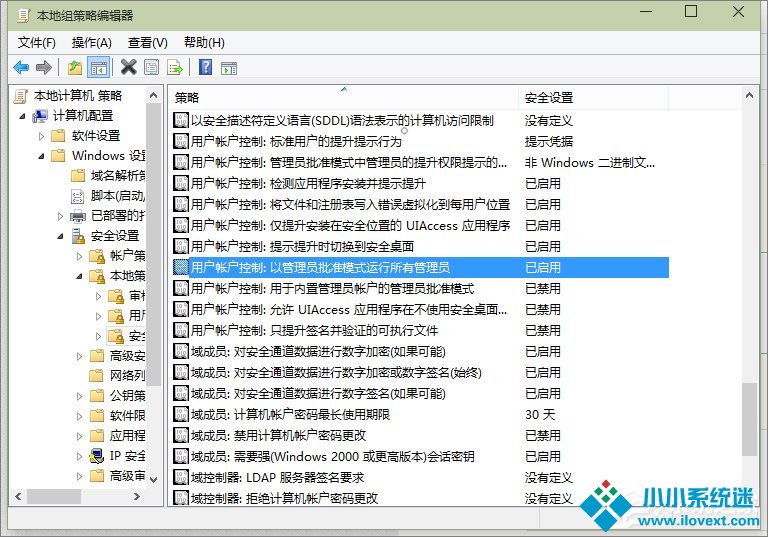Screen dimensions: 768x537
Task: Click the Delete X toolbar icon
Action: (128, 67)
